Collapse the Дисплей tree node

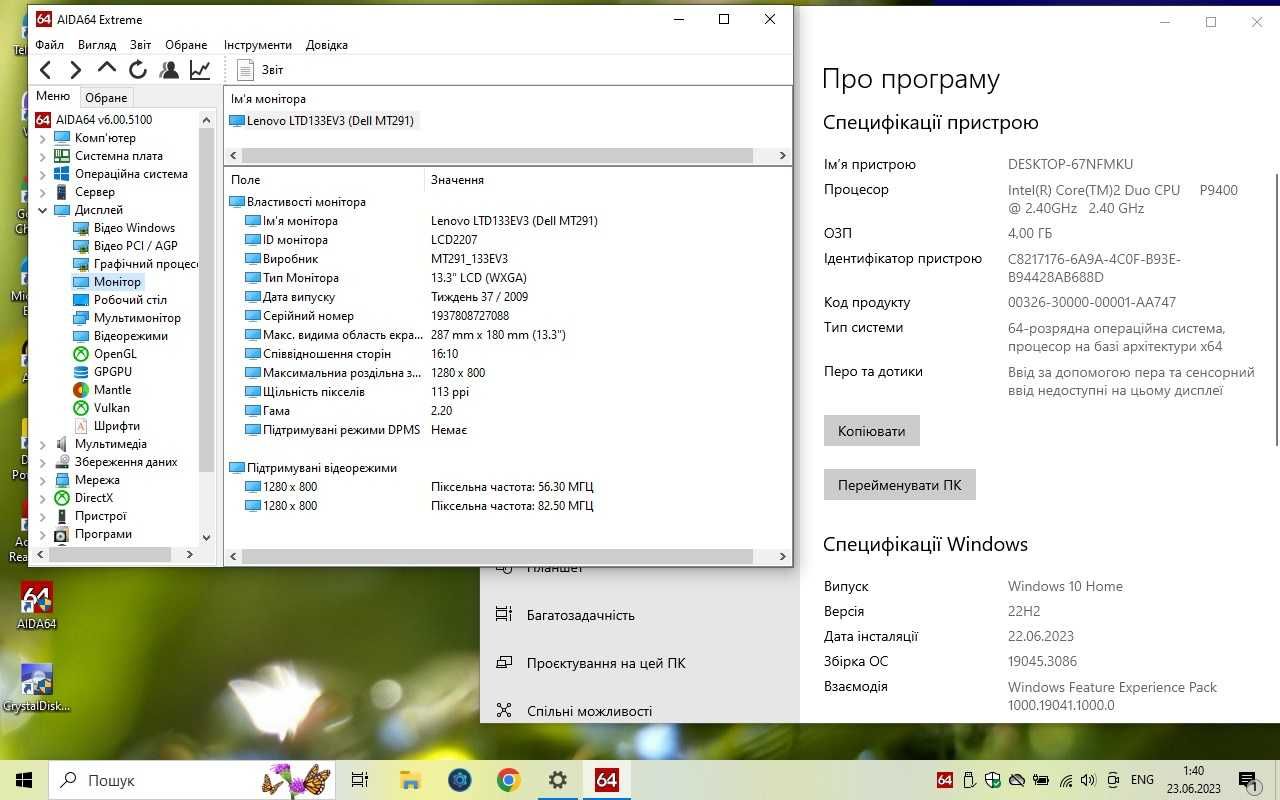43,210
